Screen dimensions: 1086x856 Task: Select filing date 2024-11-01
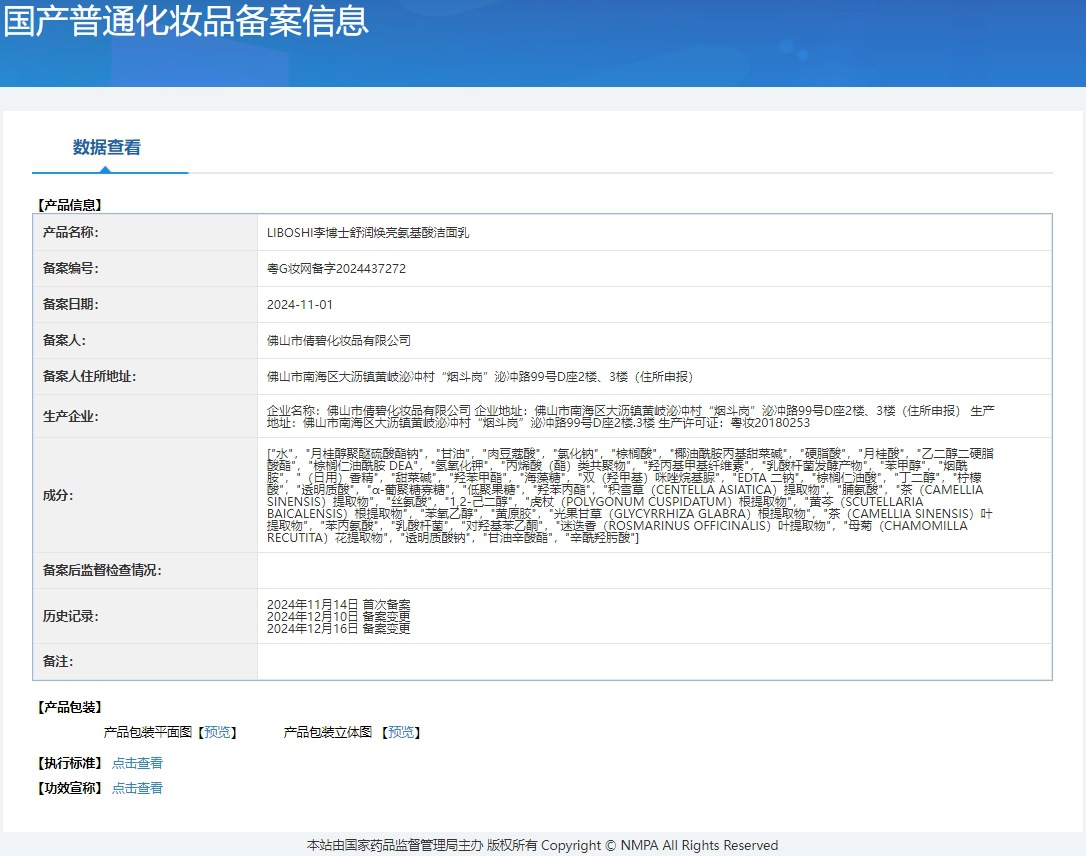[x=299, y=305]
